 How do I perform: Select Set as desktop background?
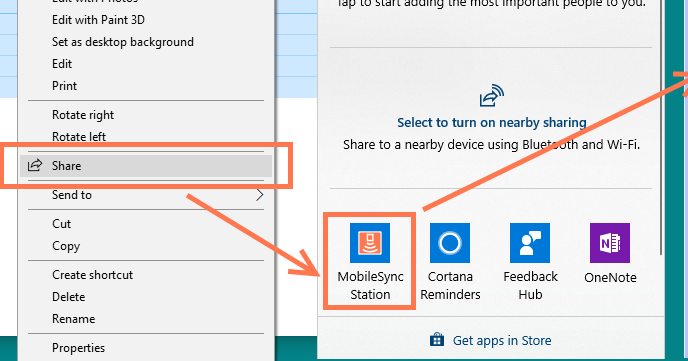123,42
